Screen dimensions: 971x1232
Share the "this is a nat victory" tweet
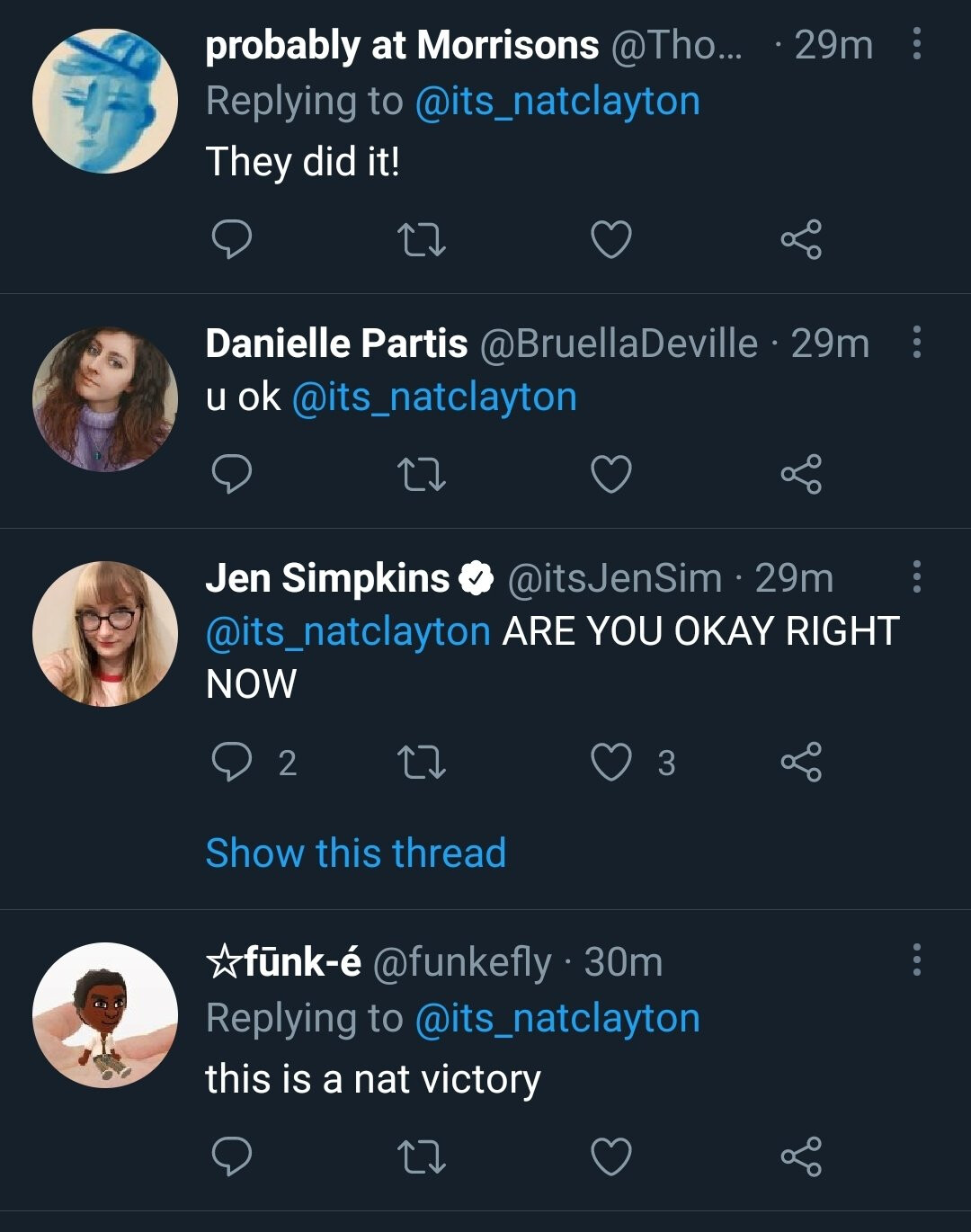pos(801,1156)
